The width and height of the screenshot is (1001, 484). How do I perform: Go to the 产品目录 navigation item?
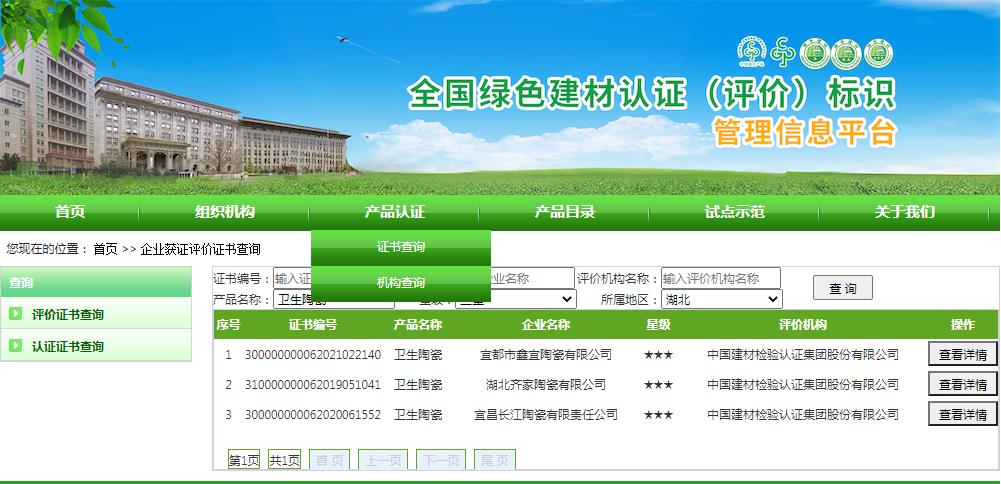pos(565,211)
